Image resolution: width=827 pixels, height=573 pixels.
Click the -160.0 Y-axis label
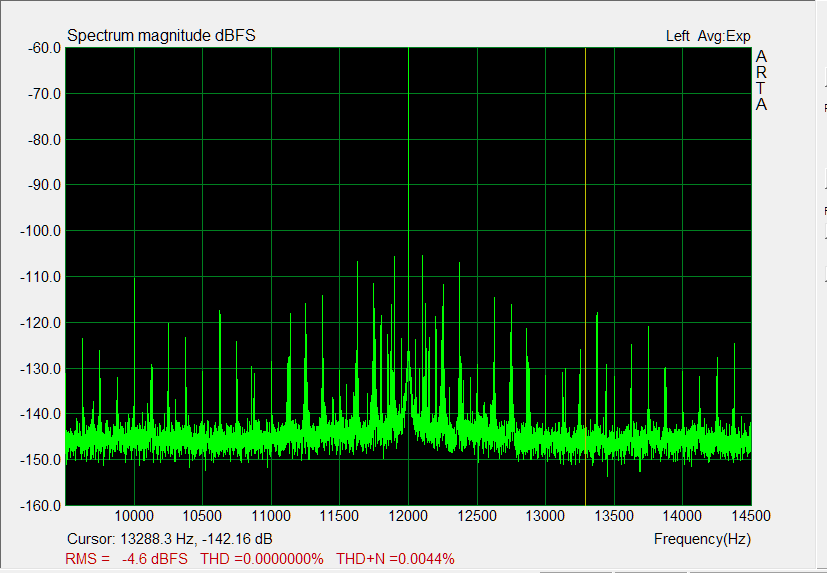coord(41,506)
